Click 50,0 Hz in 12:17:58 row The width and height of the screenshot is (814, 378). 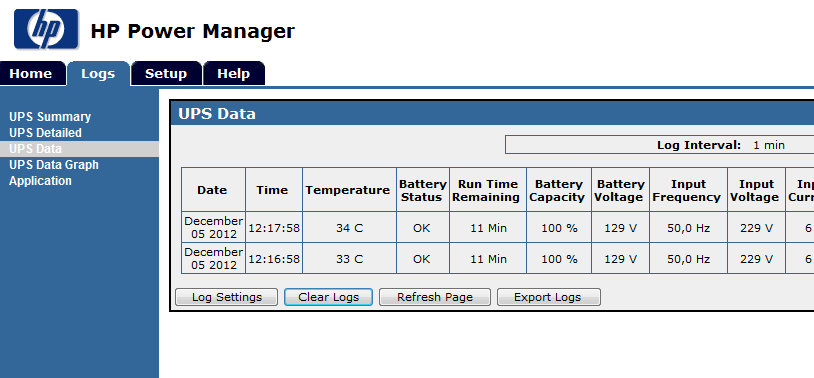(688, 227)
